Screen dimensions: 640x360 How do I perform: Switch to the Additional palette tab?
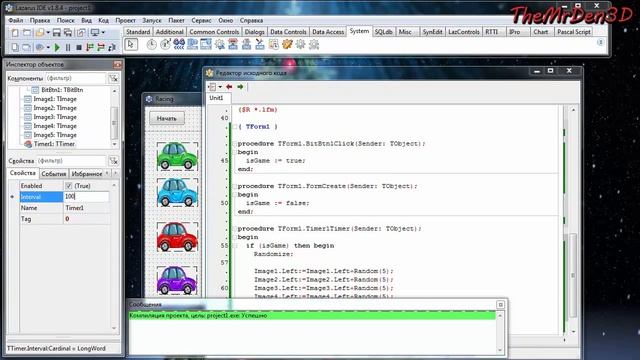tap(169, 32)
